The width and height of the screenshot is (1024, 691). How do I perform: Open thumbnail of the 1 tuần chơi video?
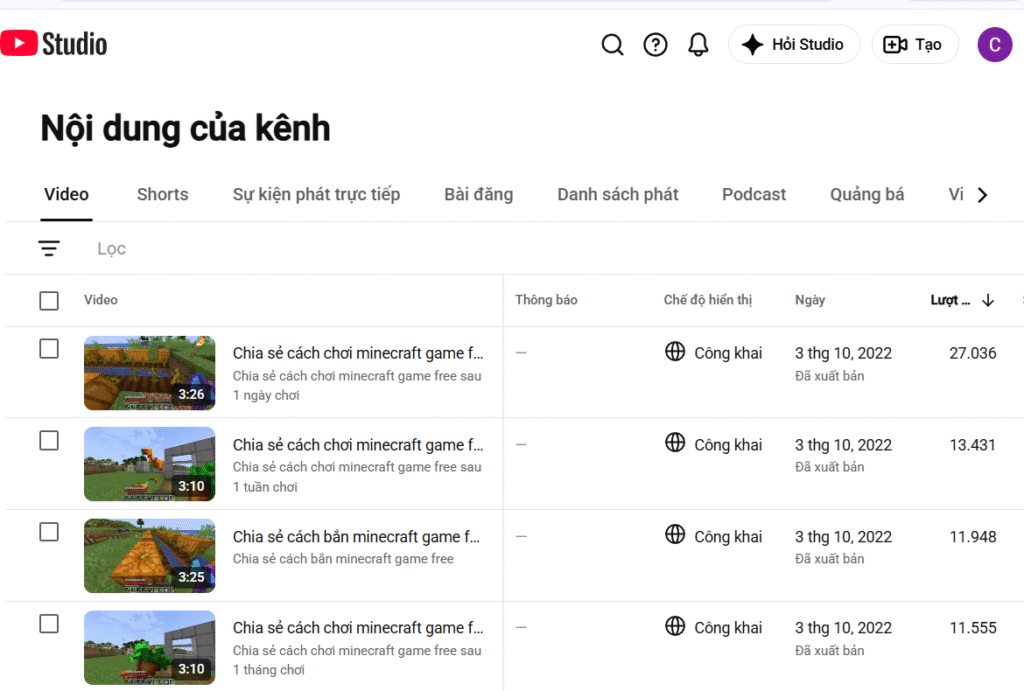(150, 464)
